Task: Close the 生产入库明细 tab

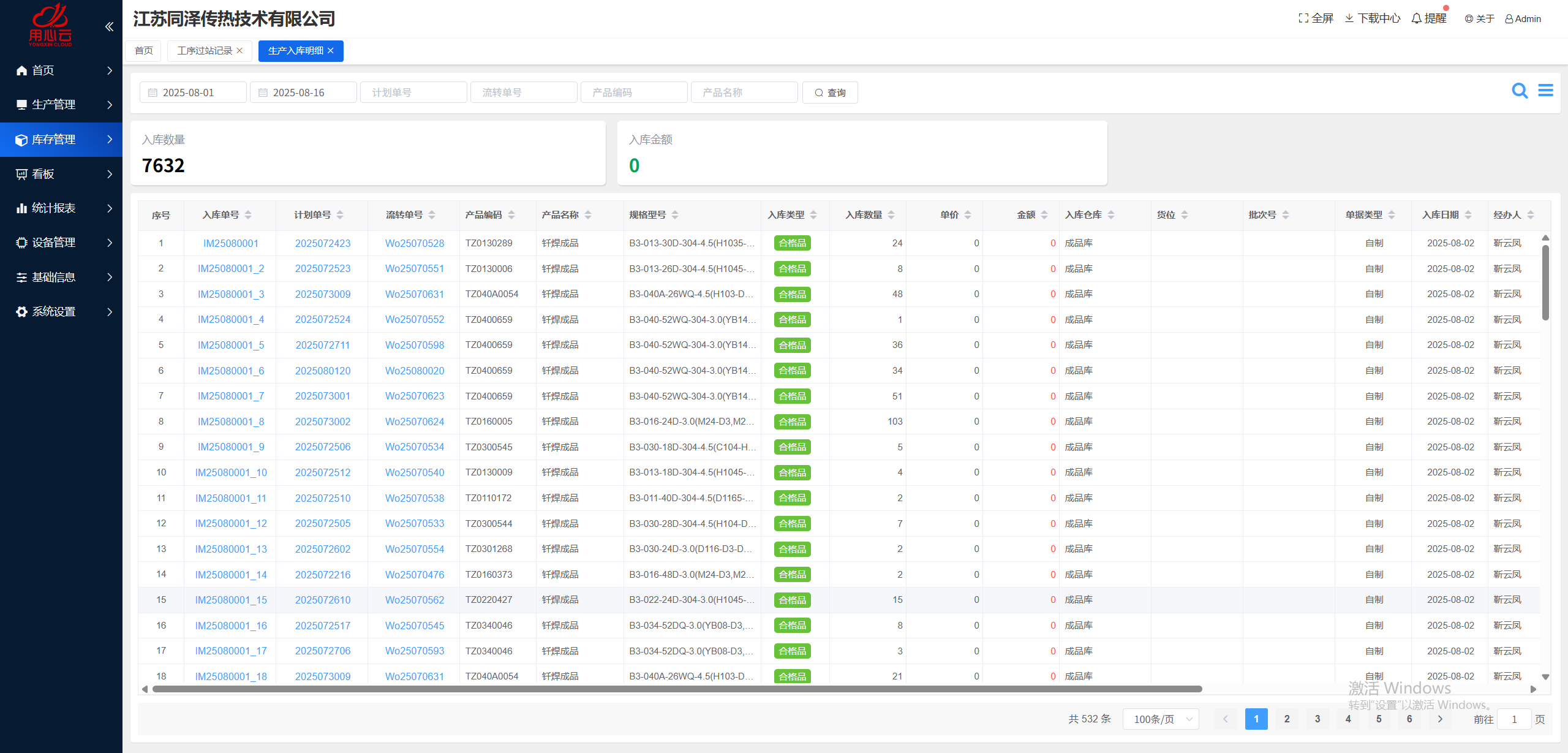Action: [x=331, y=51]
